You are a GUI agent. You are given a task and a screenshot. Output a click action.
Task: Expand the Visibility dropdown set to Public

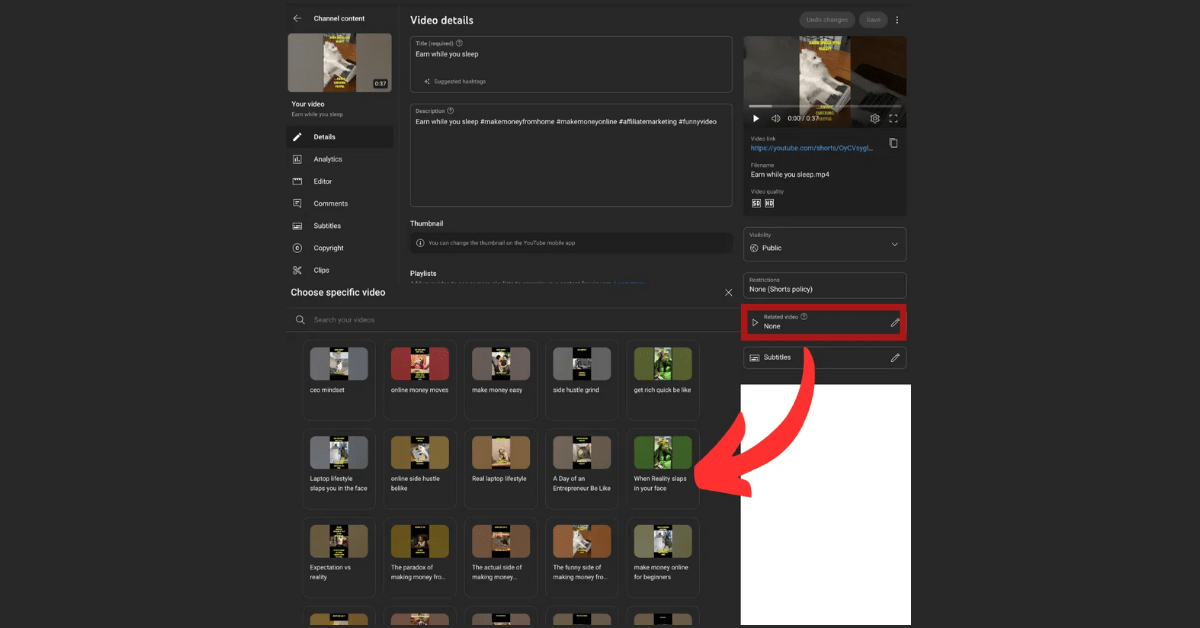pyautogui.click(x=825, y=244)
